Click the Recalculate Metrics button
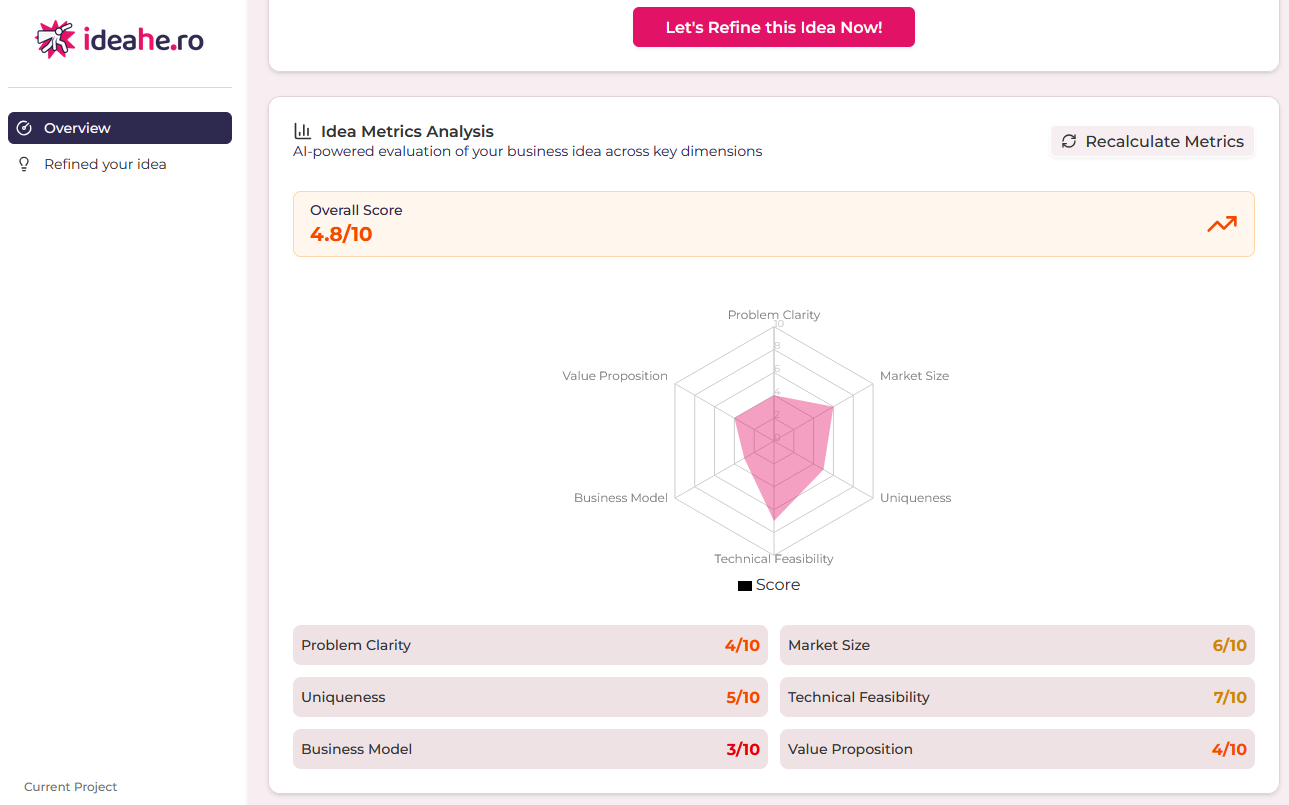Image resolution: width=1289 pixels, height=805 pixels. 1151,141
